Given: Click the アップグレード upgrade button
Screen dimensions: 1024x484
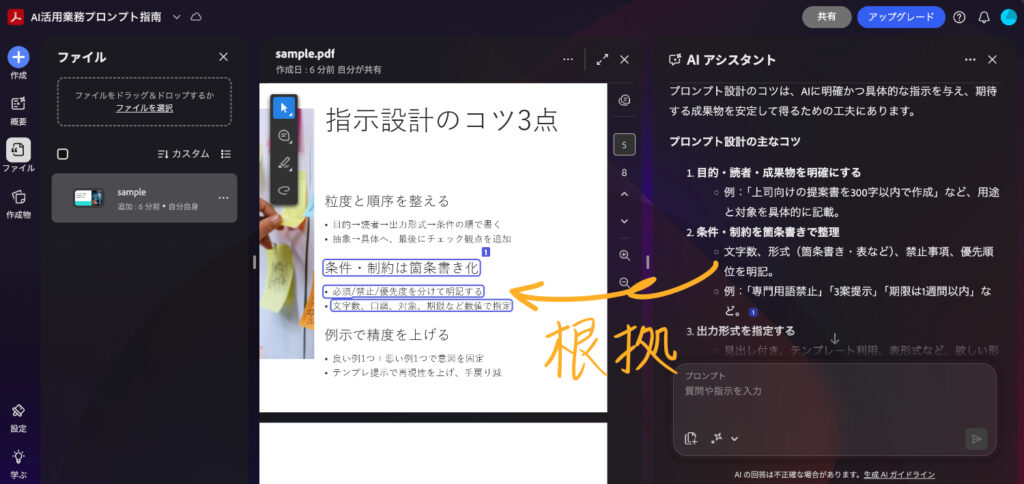Looking at the screenshot, I should pyautogui.click(x=901, y=17).
